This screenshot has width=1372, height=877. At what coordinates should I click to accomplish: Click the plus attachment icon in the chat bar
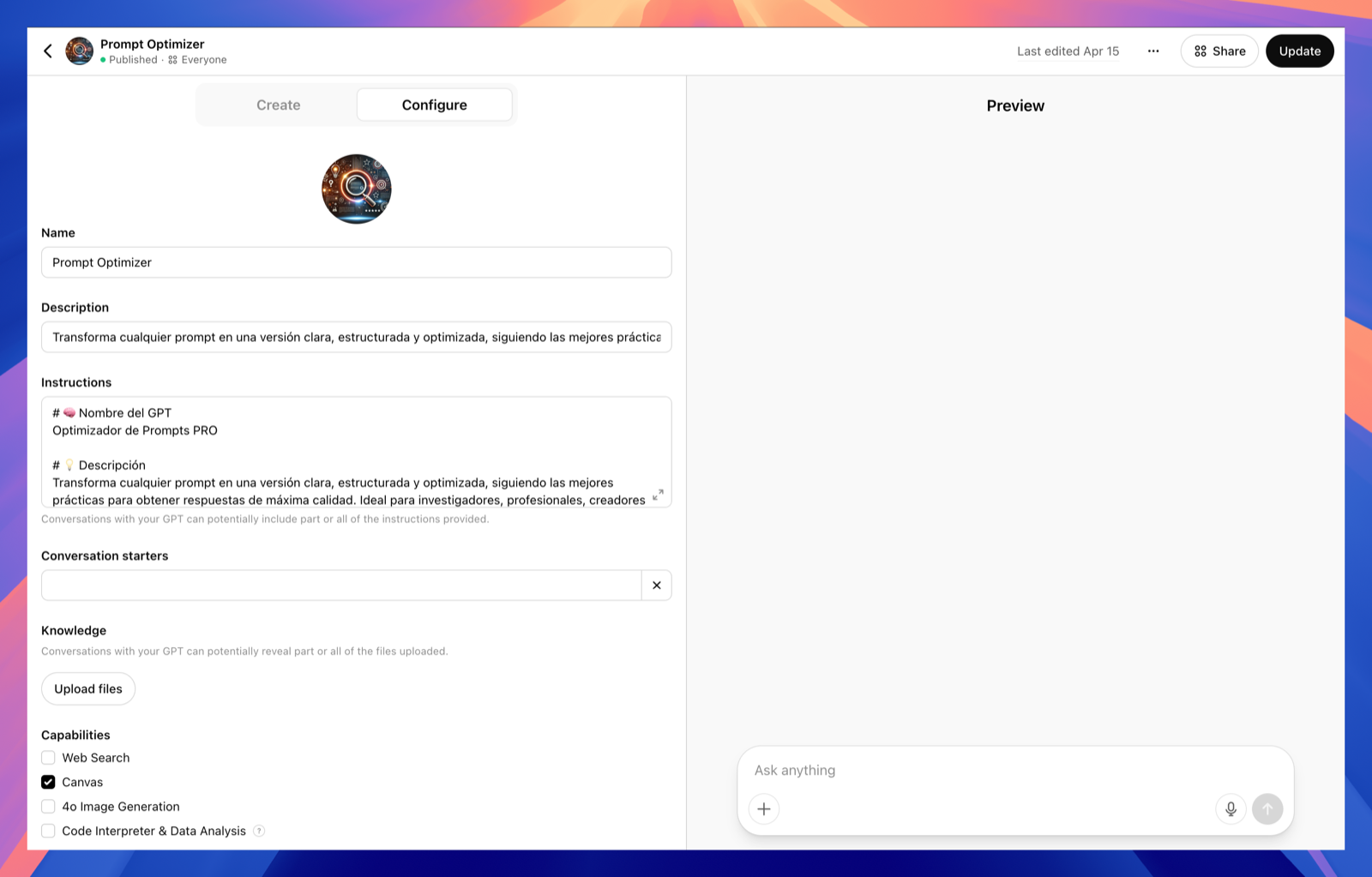pyautogui.click(x=763, y=808)
